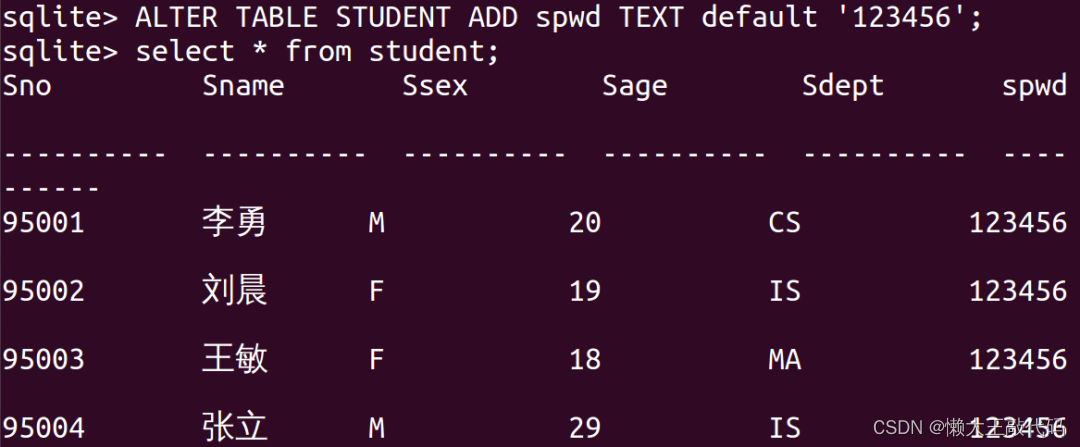The height and width of the screenshot is (447, 1080).
Task: Click the Ssex column header
Action: tap(435, 85)
